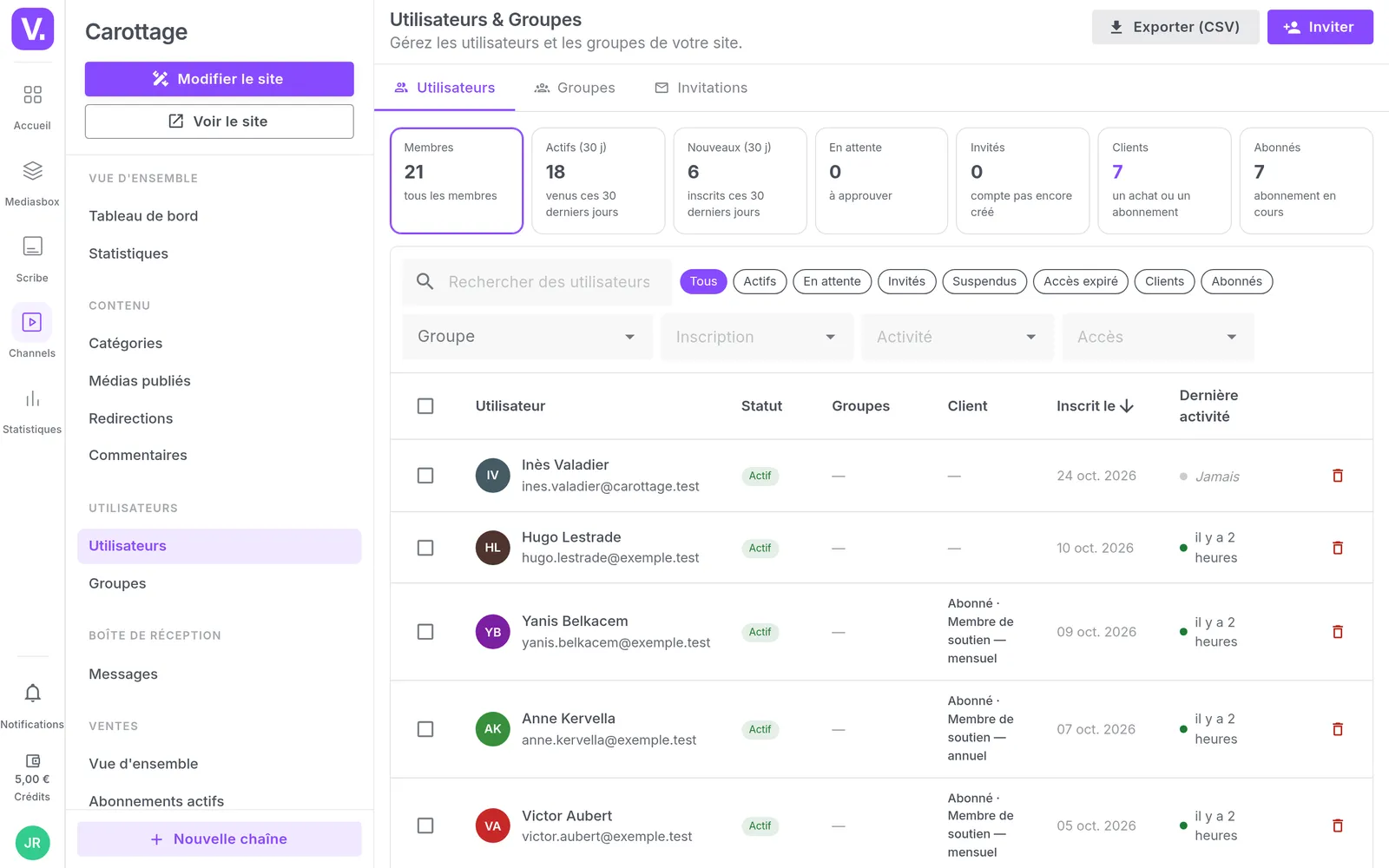
Task: Filter by Accès expiré chip
Action: pos(1081,281)
